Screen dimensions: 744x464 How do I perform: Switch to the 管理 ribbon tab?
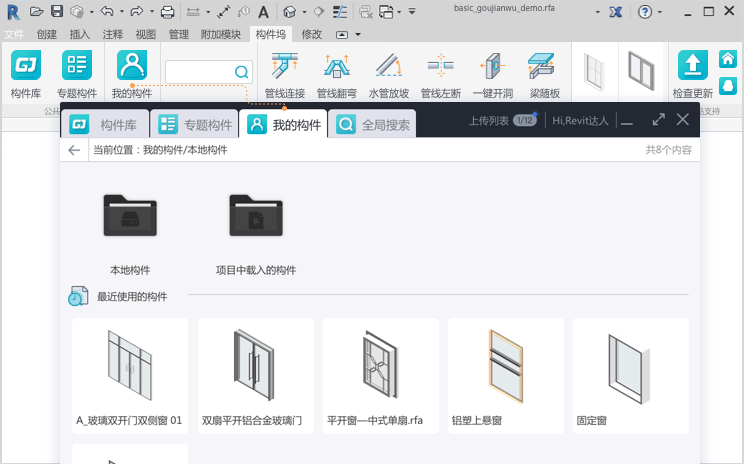pos(178,34)
